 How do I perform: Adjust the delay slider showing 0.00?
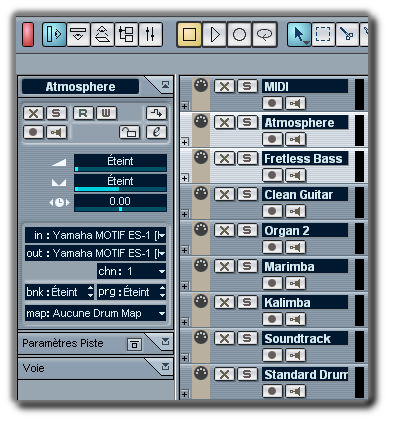pos(120,203)
